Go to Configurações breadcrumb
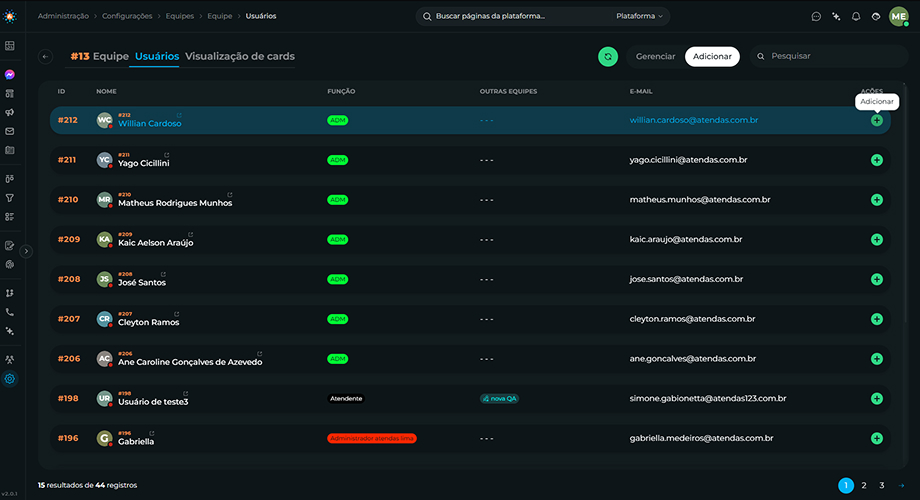The height and width of the screenshot is (500, 920). pos(127,16)
